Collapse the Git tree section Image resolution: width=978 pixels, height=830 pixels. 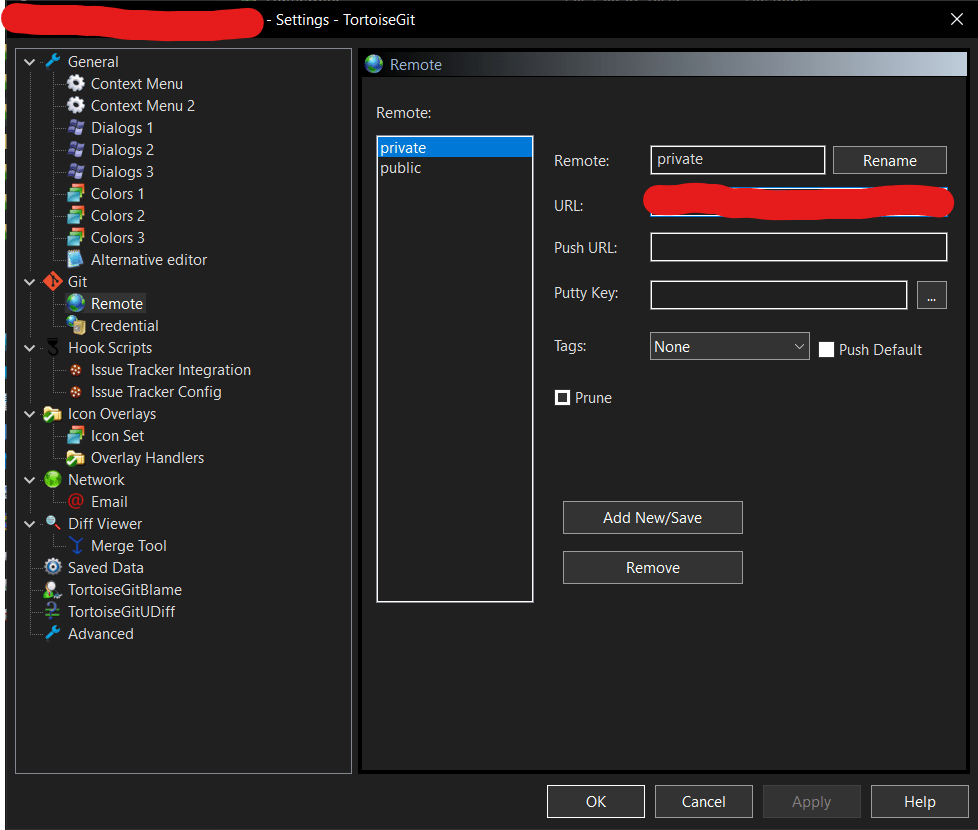point(29,282)
